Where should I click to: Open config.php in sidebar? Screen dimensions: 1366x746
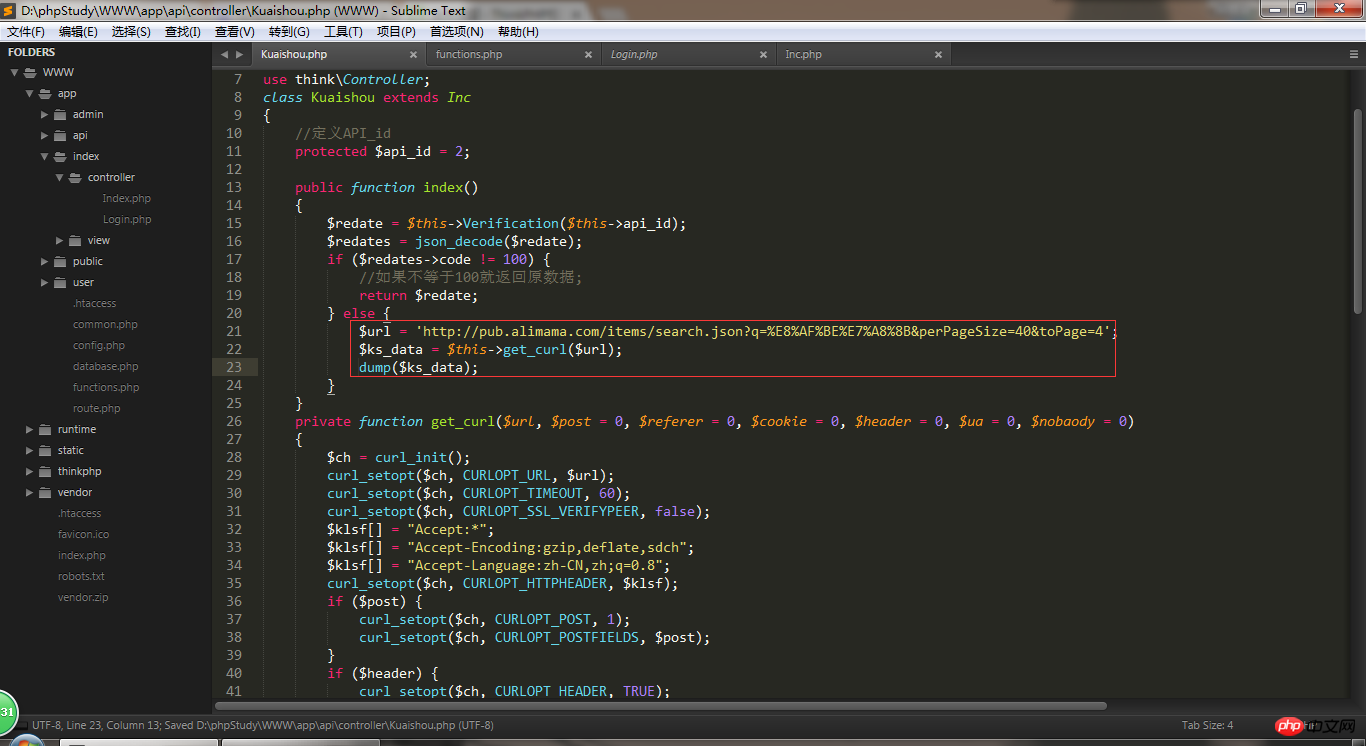tap(99, 346)
